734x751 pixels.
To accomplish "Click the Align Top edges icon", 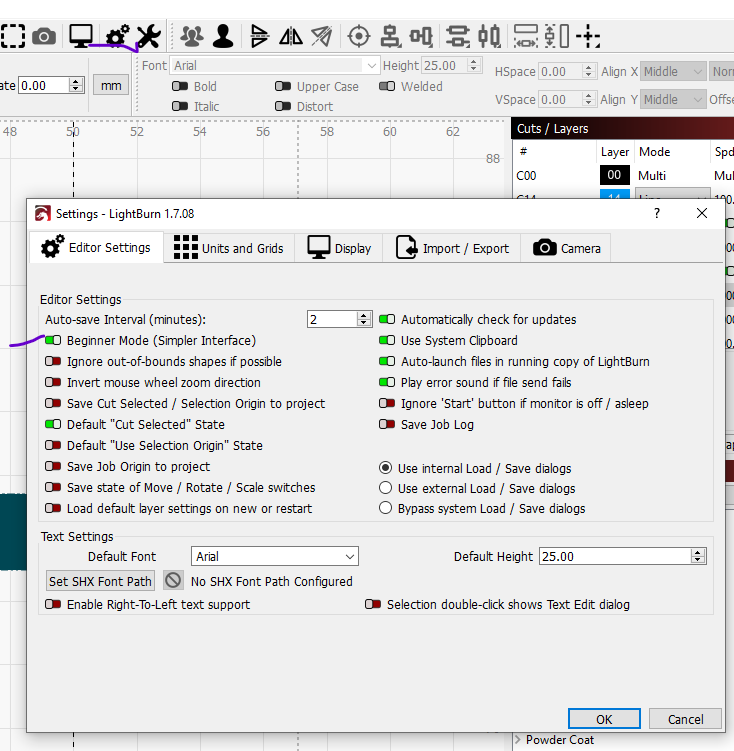I will 421,36.
